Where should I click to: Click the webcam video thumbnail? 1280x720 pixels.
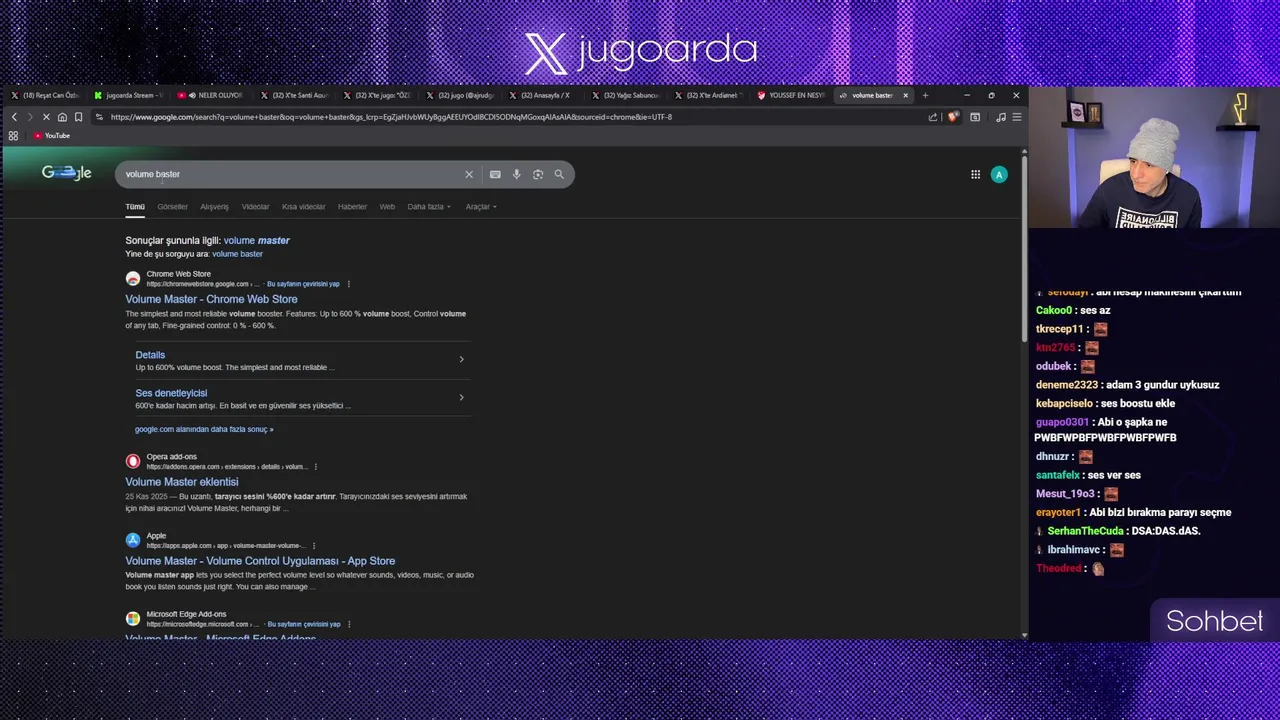tap(1154, 158)
